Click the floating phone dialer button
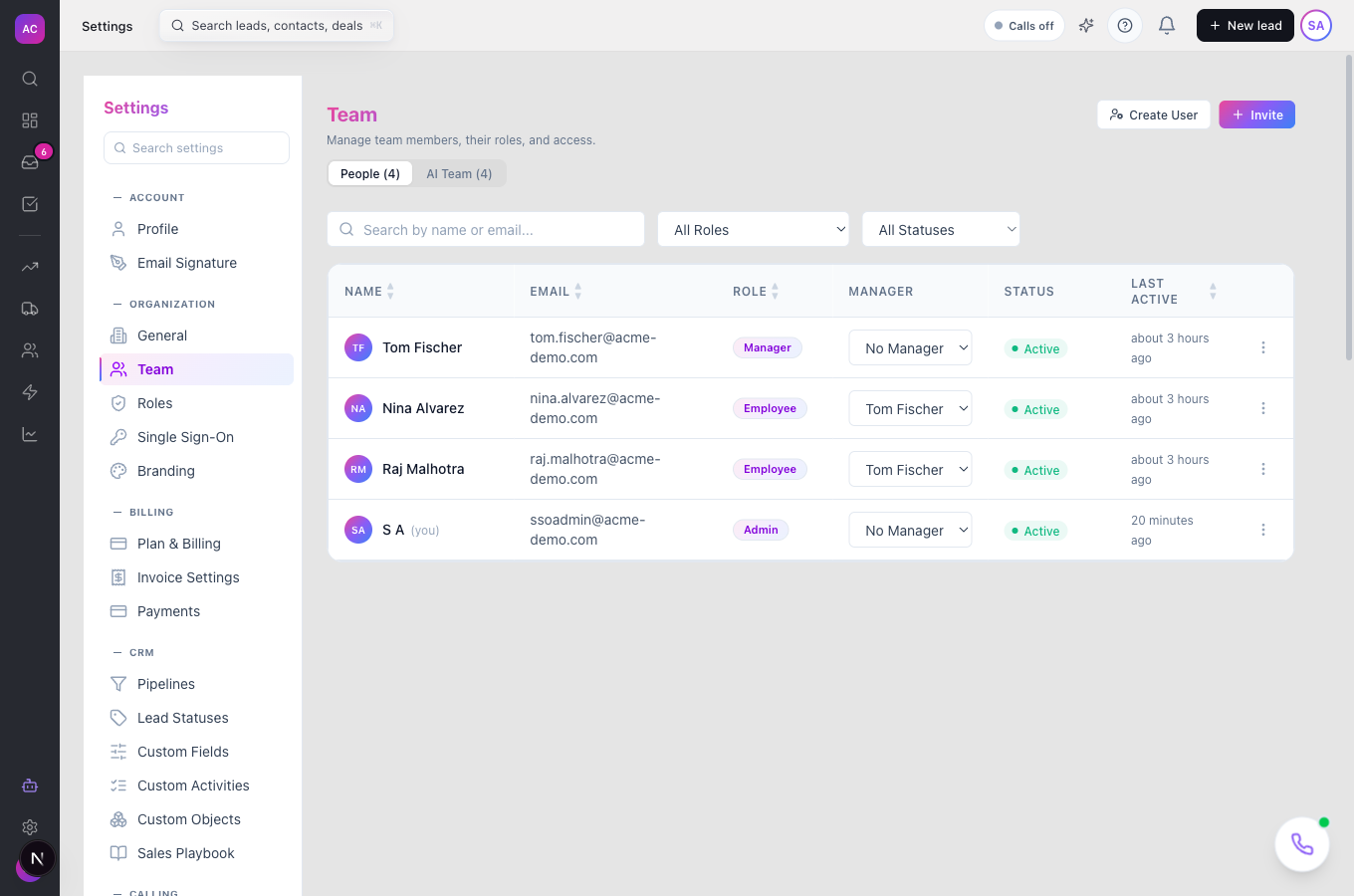Screen dimensions: 1354x896 tap(1302, 844)
